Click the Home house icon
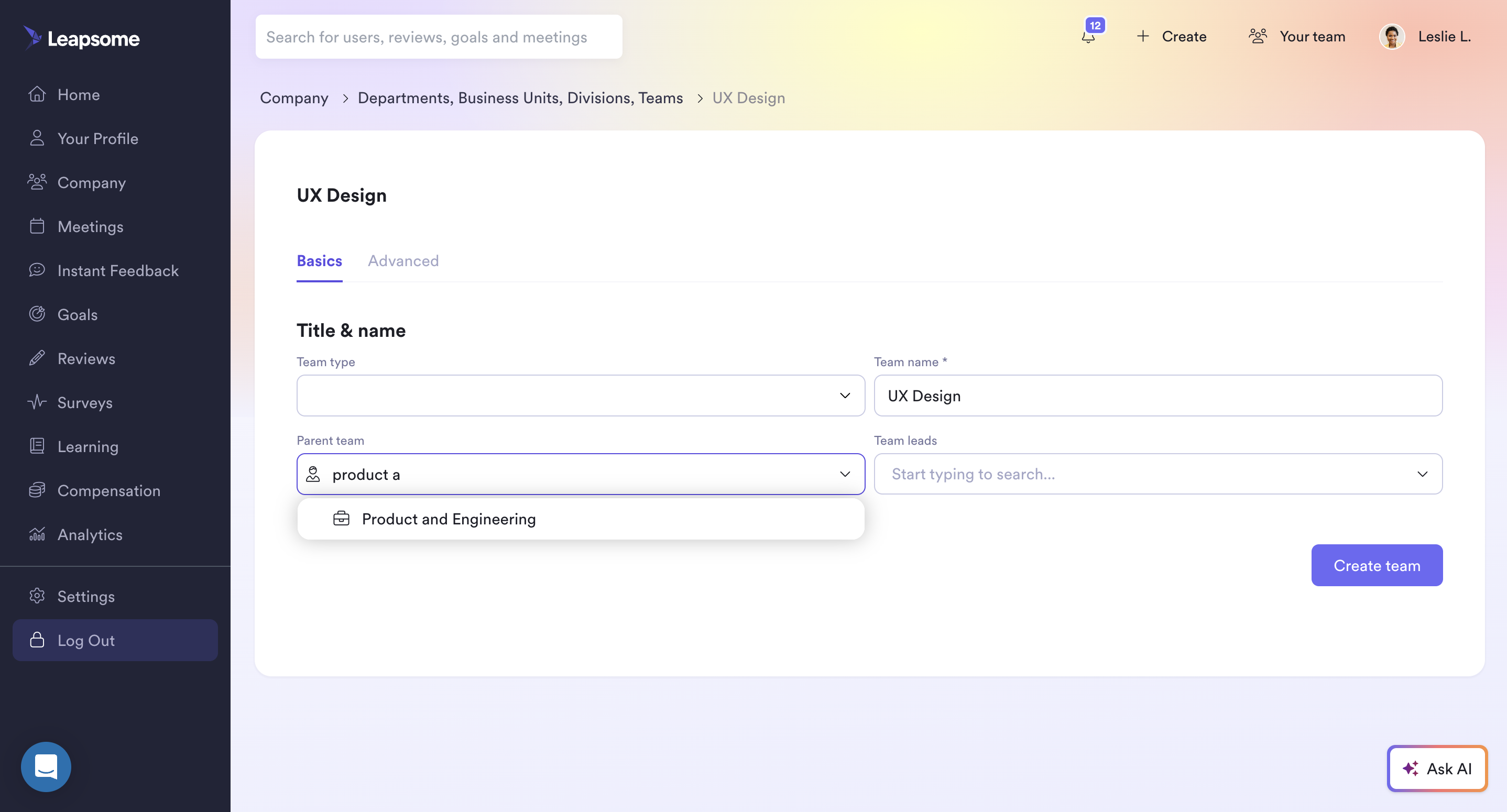This screenshot has height=812, width=1507. pyautogui.click(x=37, y=94)
